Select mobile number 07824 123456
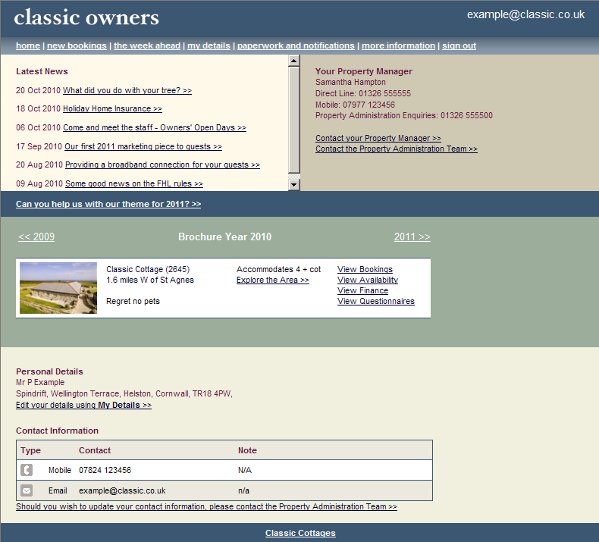This screenshot has height=542, width=599. pyautogui.click(x=105, y=470)
